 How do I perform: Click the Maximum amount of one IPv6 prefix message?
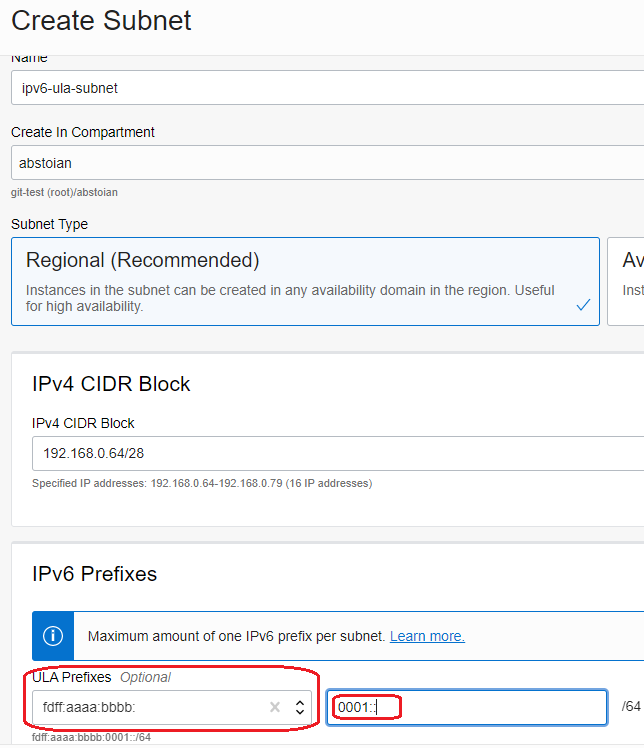point(236,636)
